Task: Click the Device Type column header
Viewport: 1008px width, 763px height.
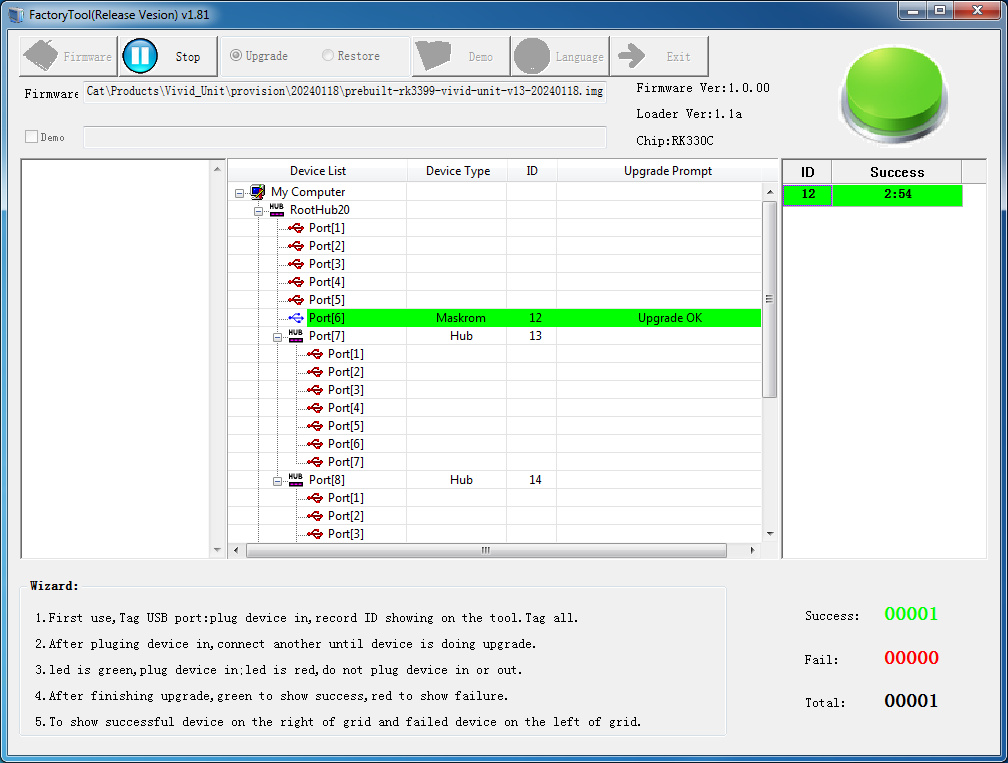Action: click(457, 171)
